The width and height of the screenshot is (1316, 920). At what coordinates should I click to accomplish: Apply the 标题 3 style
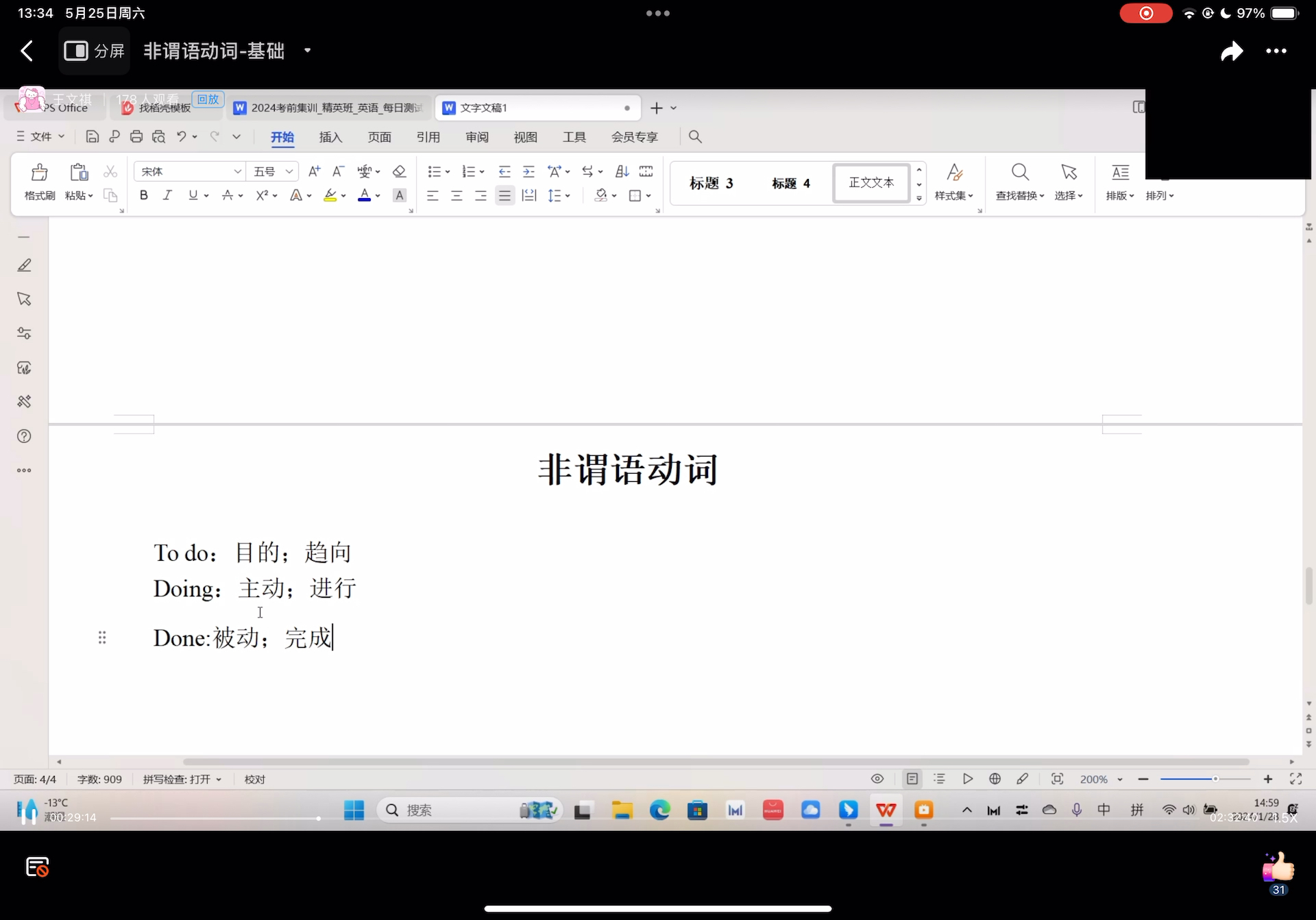click(711, 183)
